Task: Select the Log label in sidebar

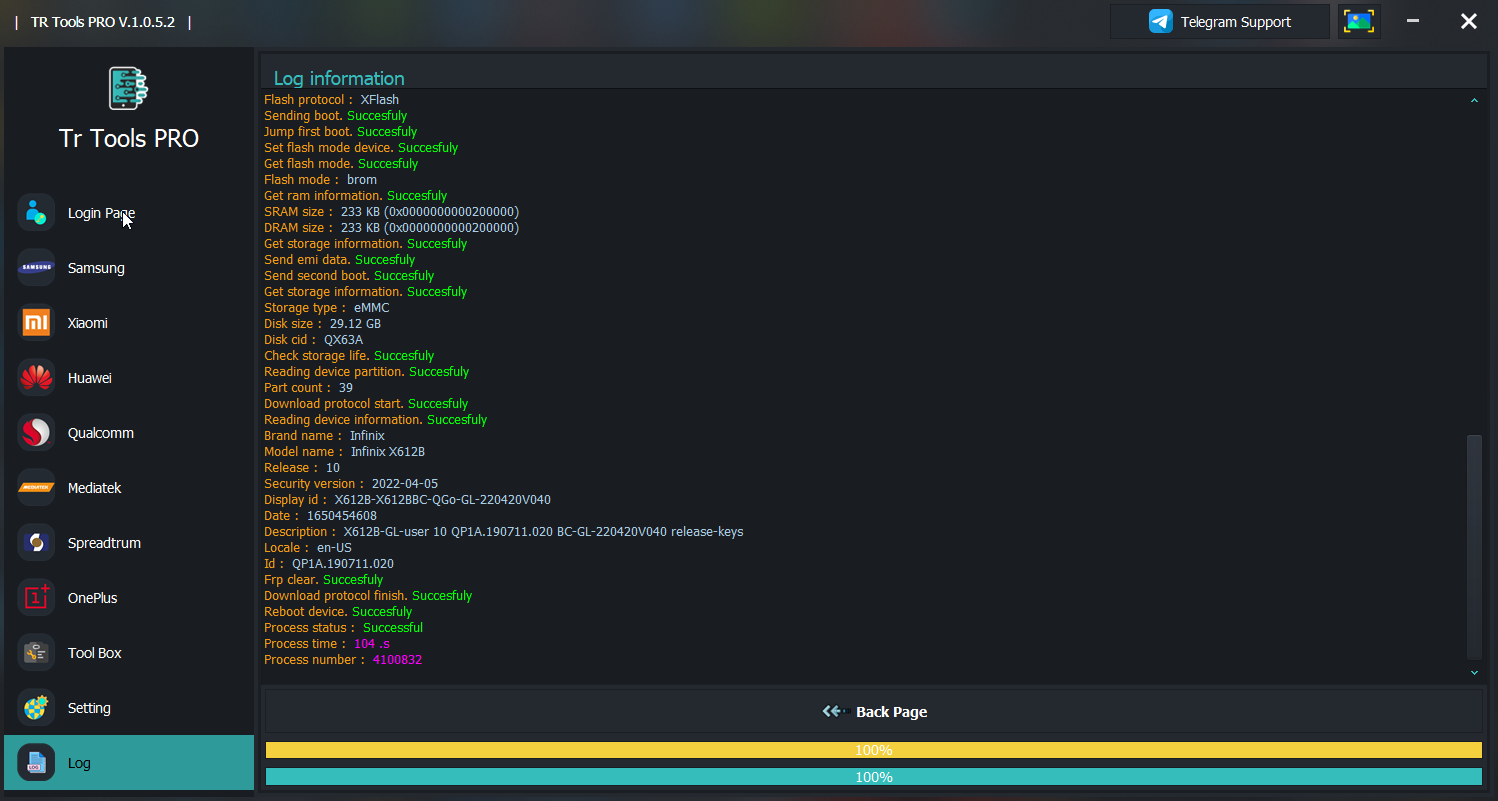Action: 79,763
